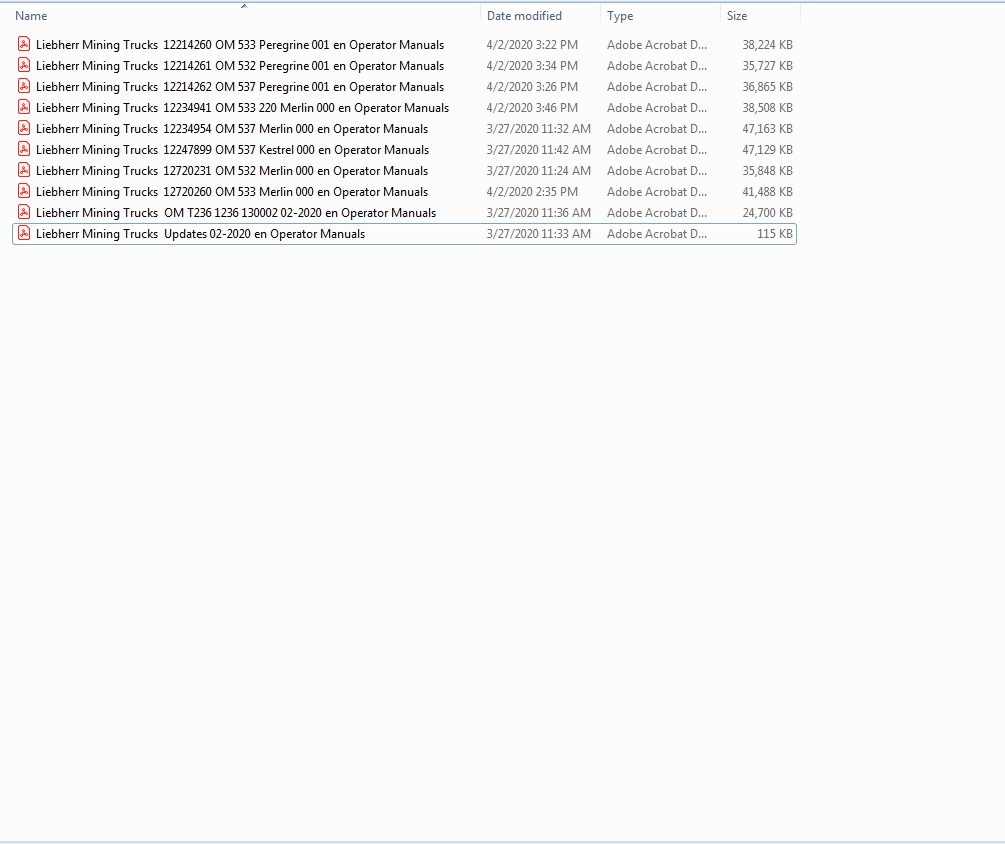This screenshot has width=1005, height=844.
Task: Sort files by the Type column header
Action: 620,16
